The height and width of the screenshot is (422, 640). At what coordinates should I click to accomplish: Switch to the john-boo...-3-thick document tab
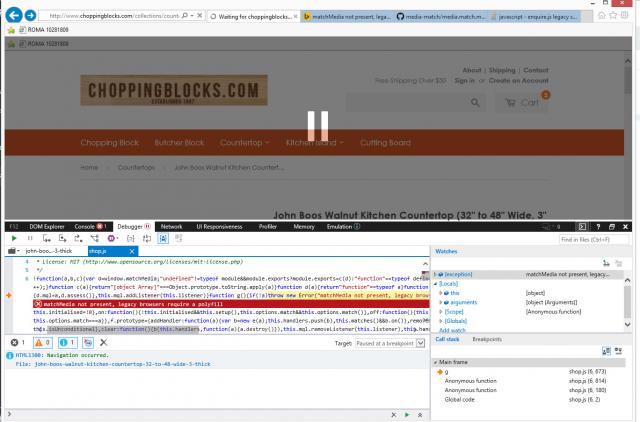49,251
